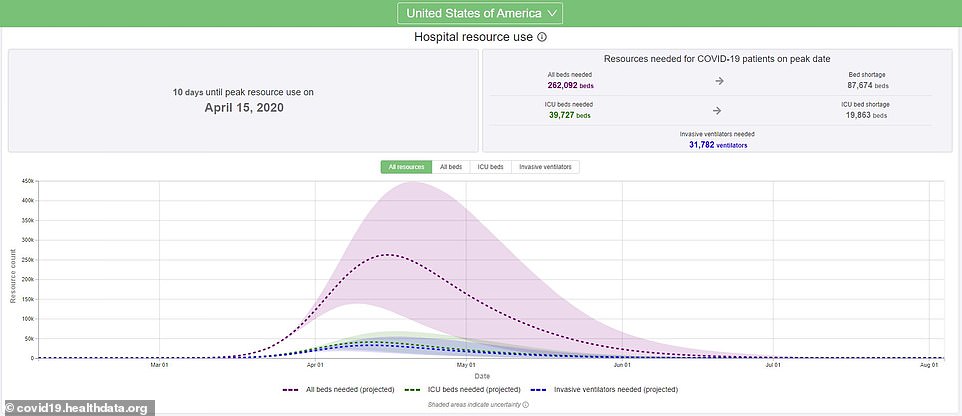Click the 450k y-axis label
This screenshot has height=416, width=962.
(x=28, y=181)
